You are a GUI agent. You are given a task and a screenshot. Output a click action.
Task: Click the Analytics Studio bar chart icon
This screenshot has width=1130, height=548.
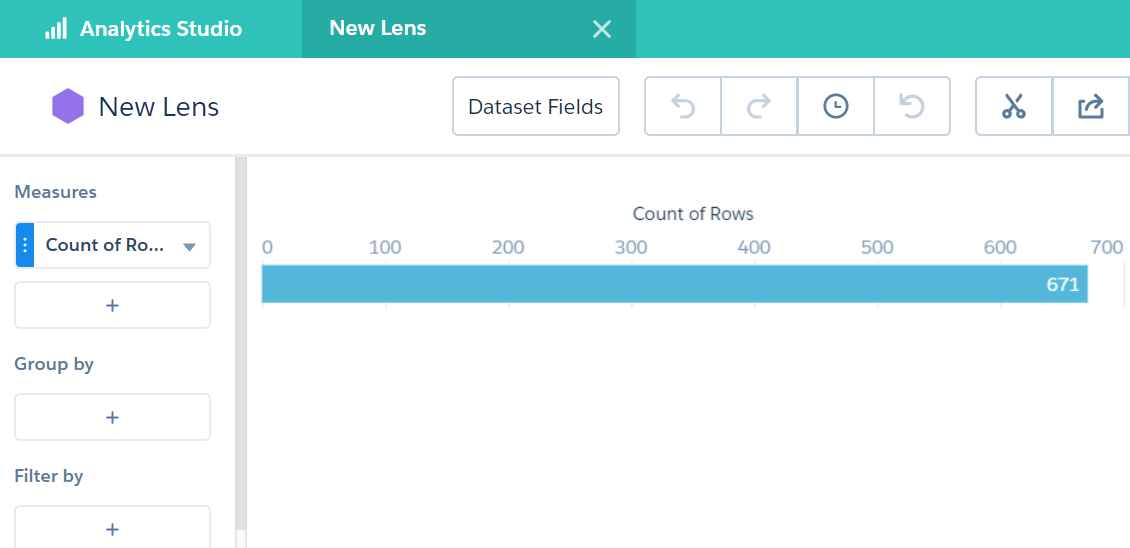pos(56,28)
